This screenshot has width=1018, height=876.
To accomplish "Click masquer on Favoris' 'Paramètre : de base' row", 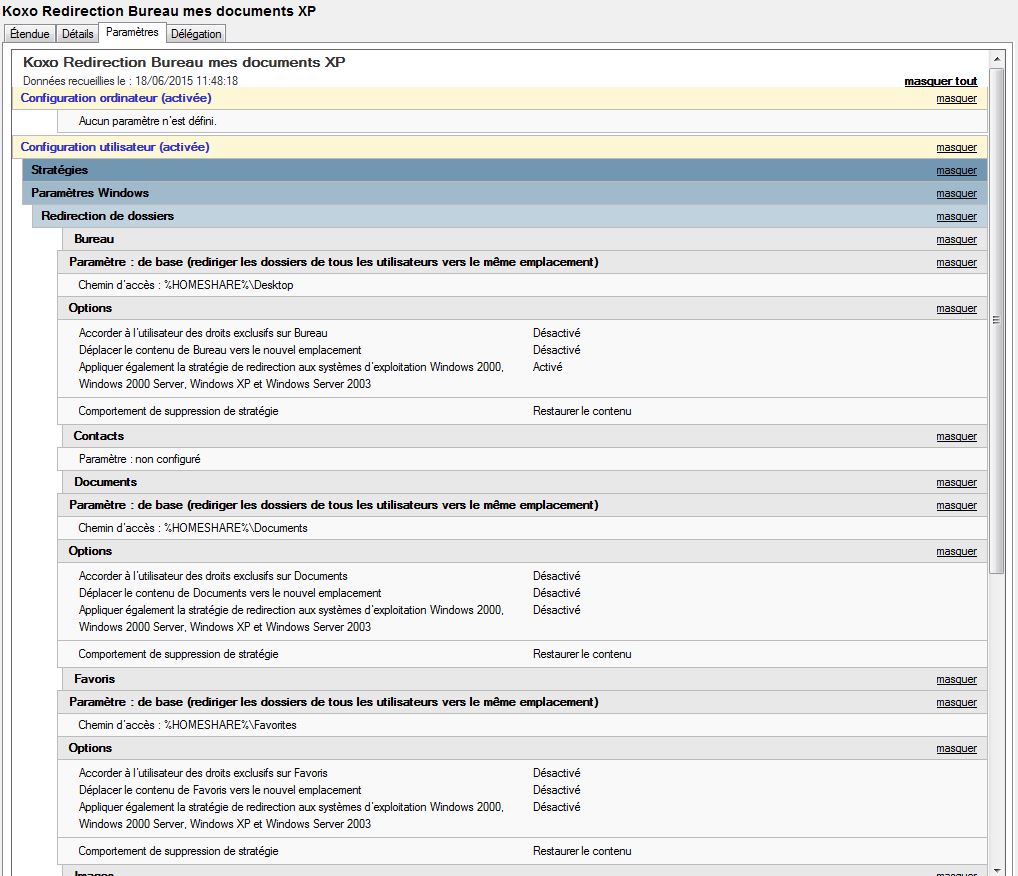I will [956, 703].
